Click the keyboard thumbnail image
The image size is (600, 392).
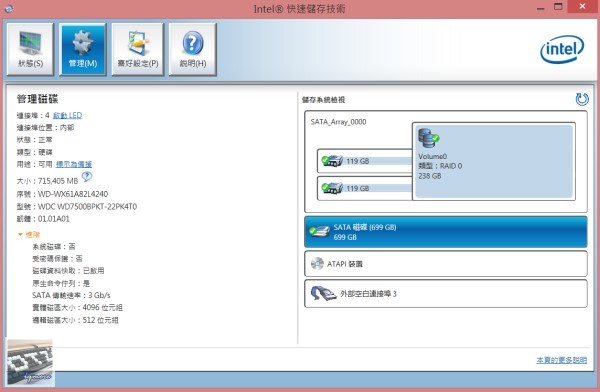tap(30, 362)
